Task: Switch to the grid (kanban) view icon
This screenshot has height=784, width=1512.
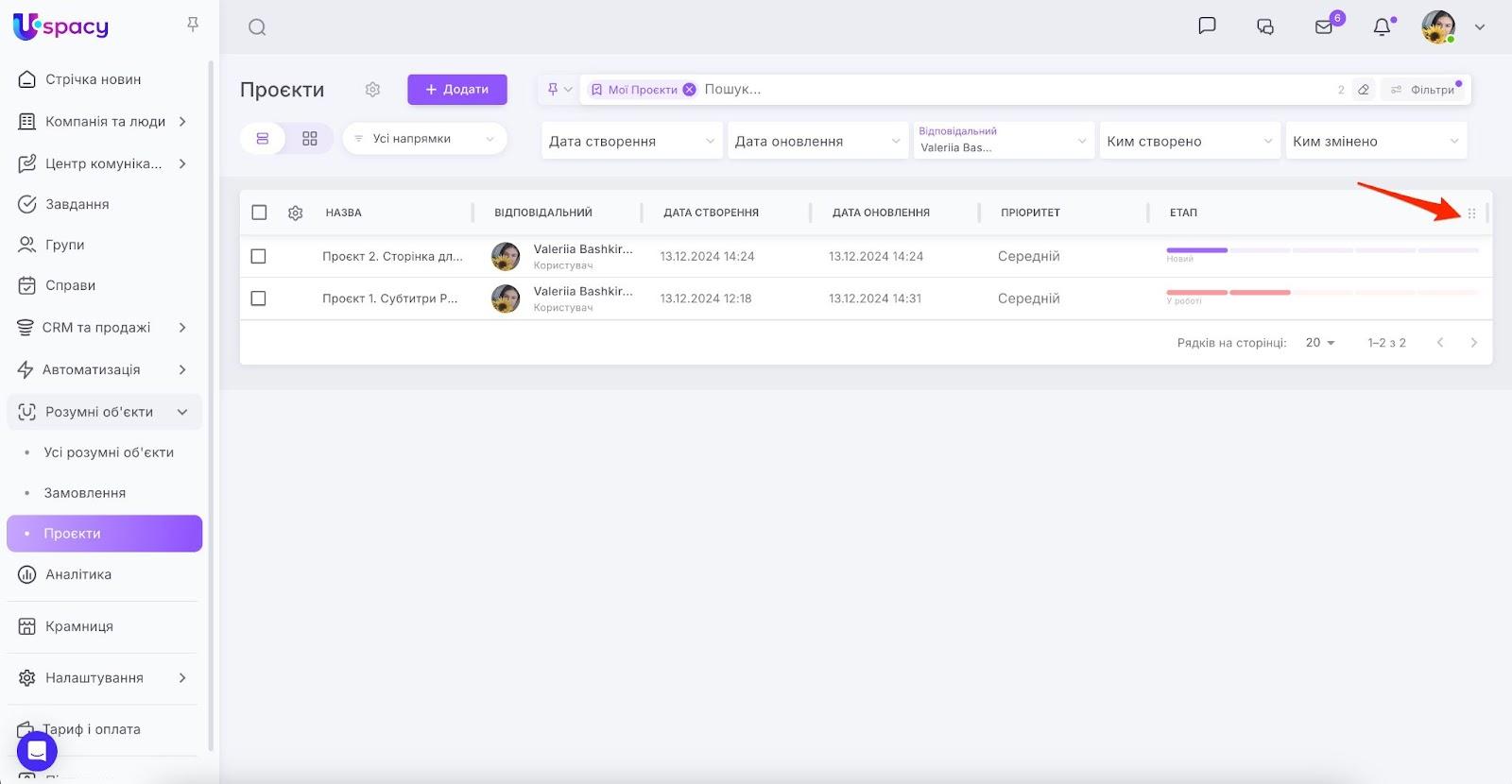Action: pyautogui.click(x=310, y=139)
